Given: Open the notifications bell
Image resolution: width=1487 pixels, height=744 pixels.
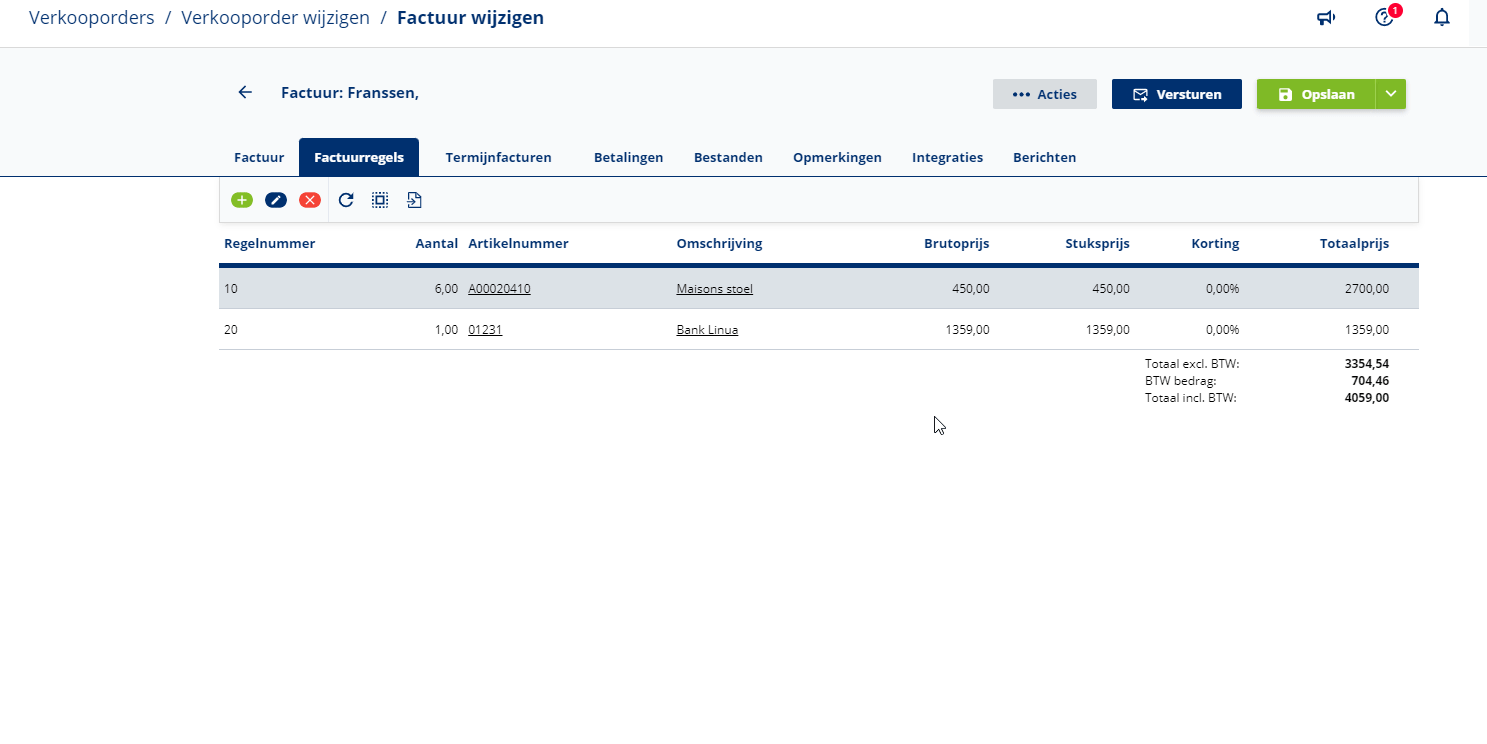Looking at the screenshot, I should coord(1441,18).
